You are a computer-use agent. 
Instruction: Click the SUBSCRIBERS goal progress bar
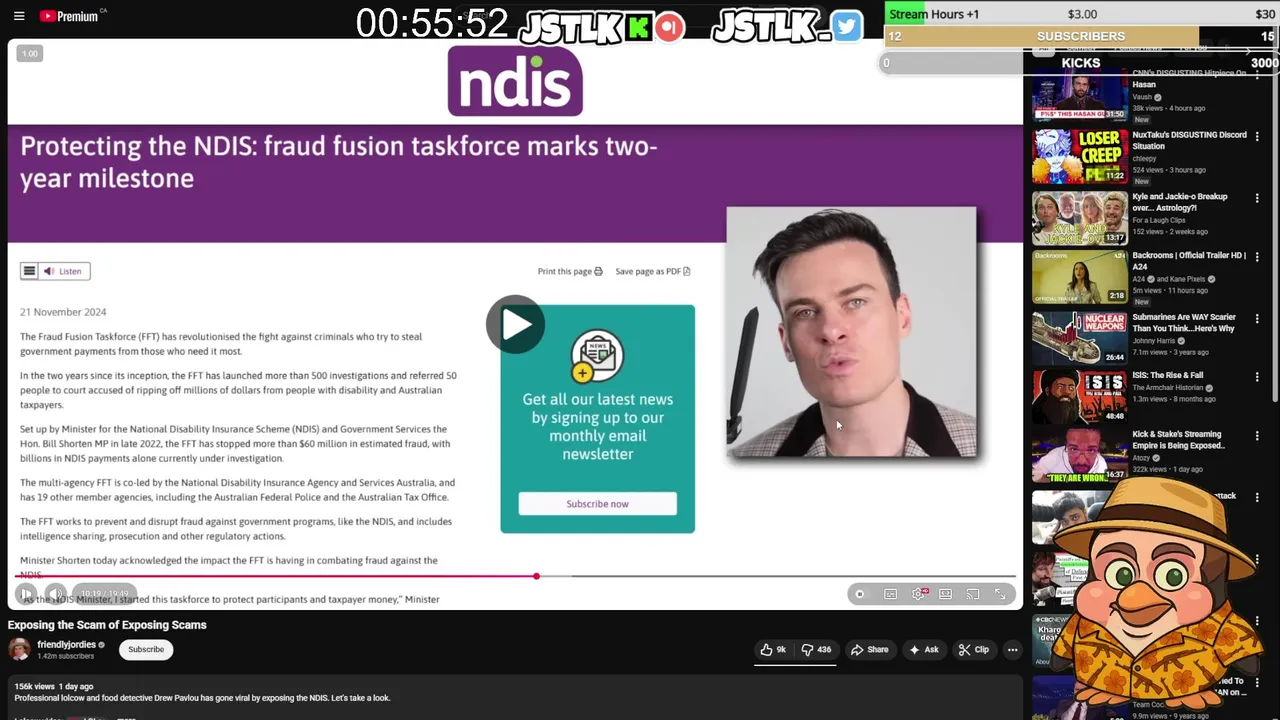pyautogui.click(x=1080, y=36)
